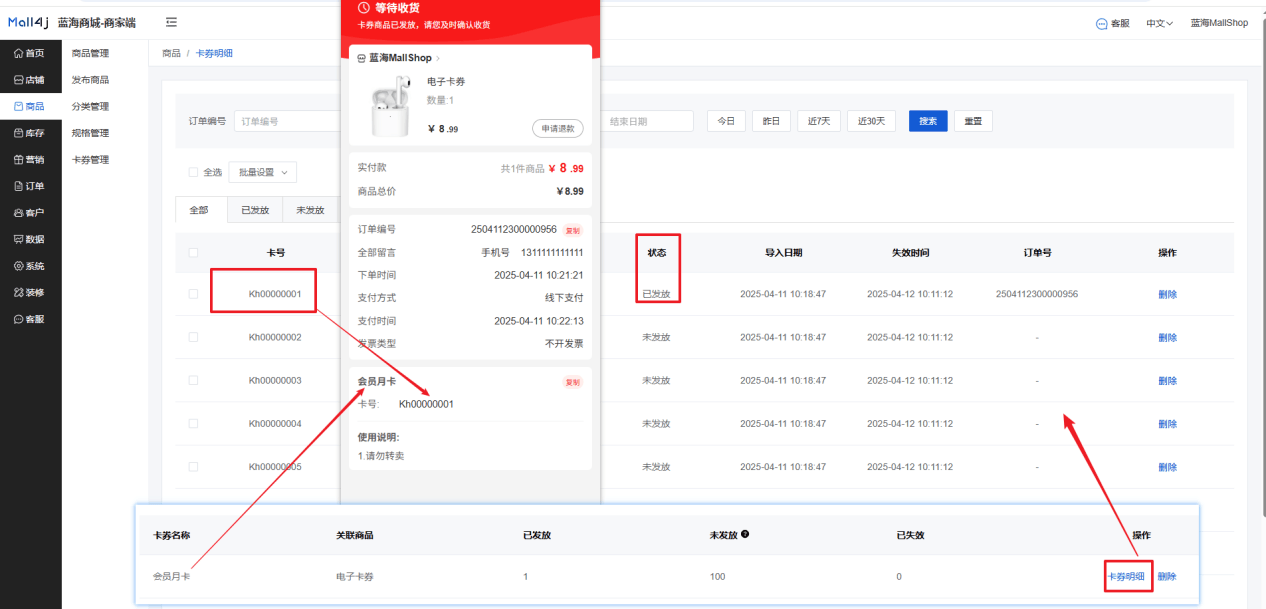Open the 装修 decoration icon in sidebar
The width and height of the screenshot is (1266, 609).
[x=18, y=293]
